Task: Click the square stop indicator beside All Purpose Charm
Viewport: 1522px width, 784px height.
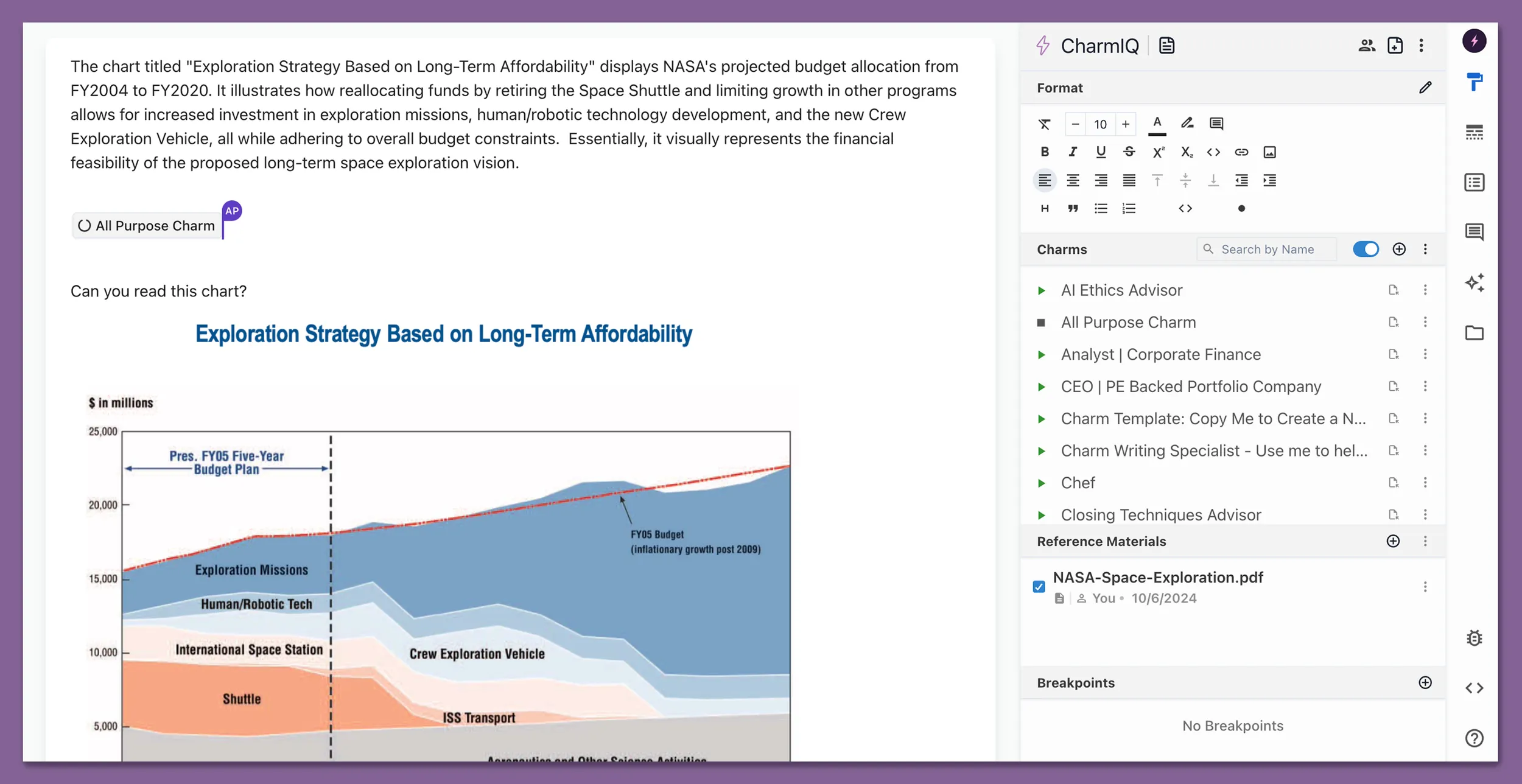Action: pyautogui.click(x=1043, y=322)
